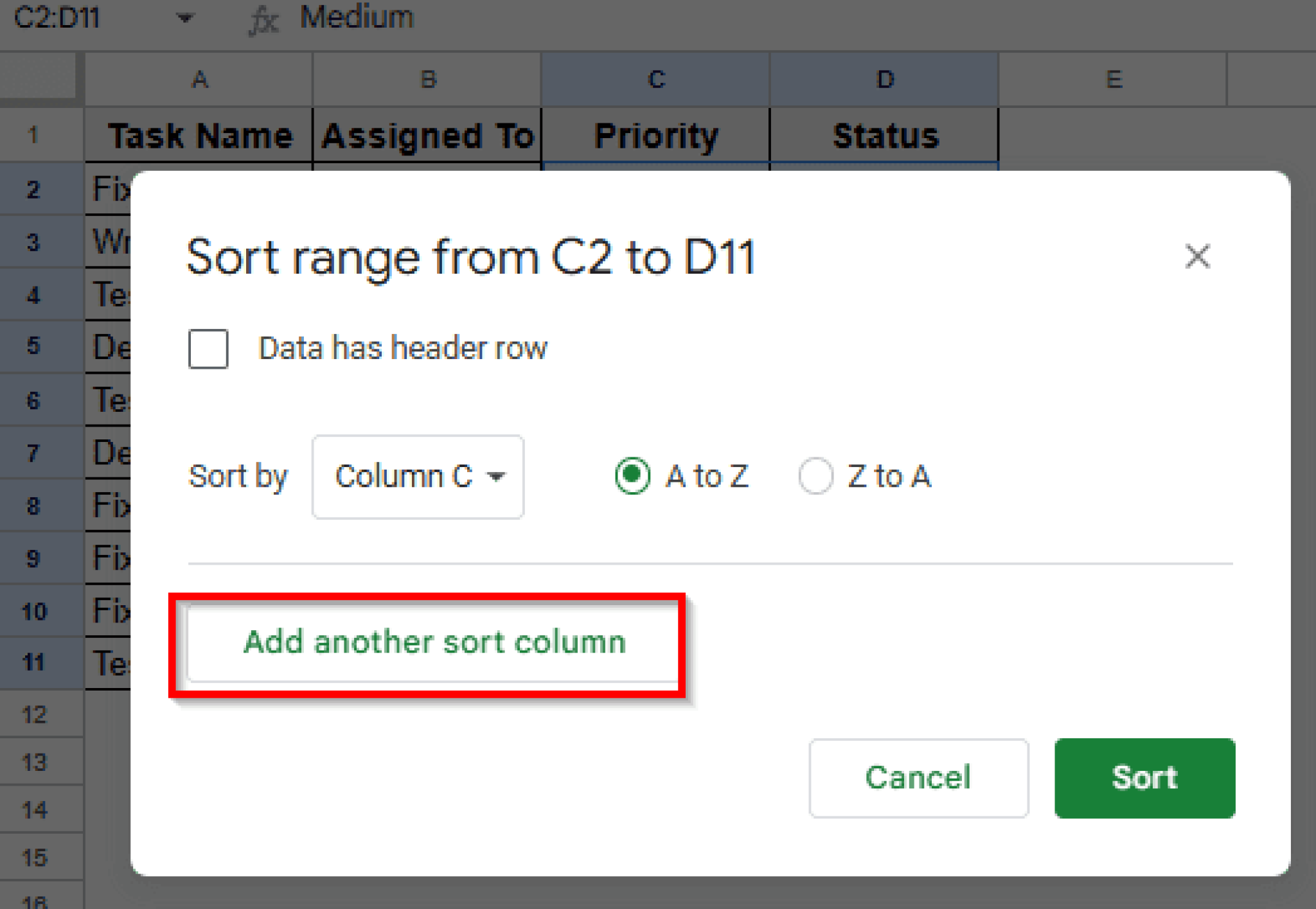Image resolution: width=1316 pixels, height=909 pixels.
Task: Select column A header
Action: tap(198, 78)
